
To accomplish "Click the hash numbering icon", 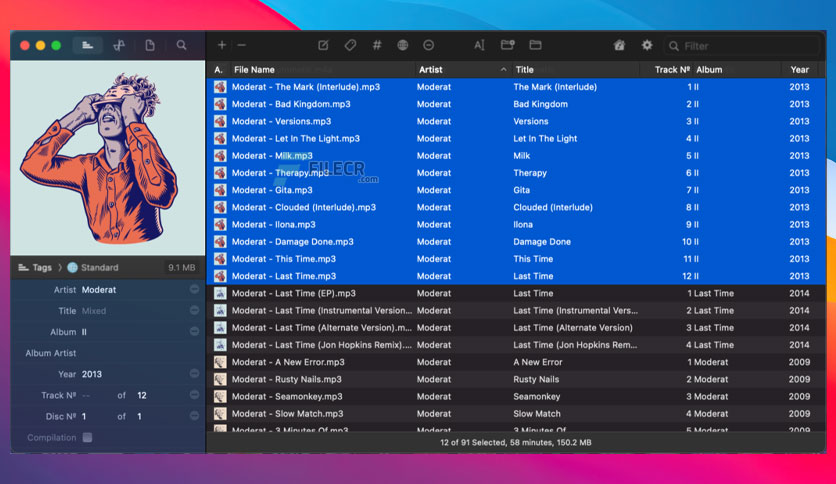I will (x=377, y=45).
